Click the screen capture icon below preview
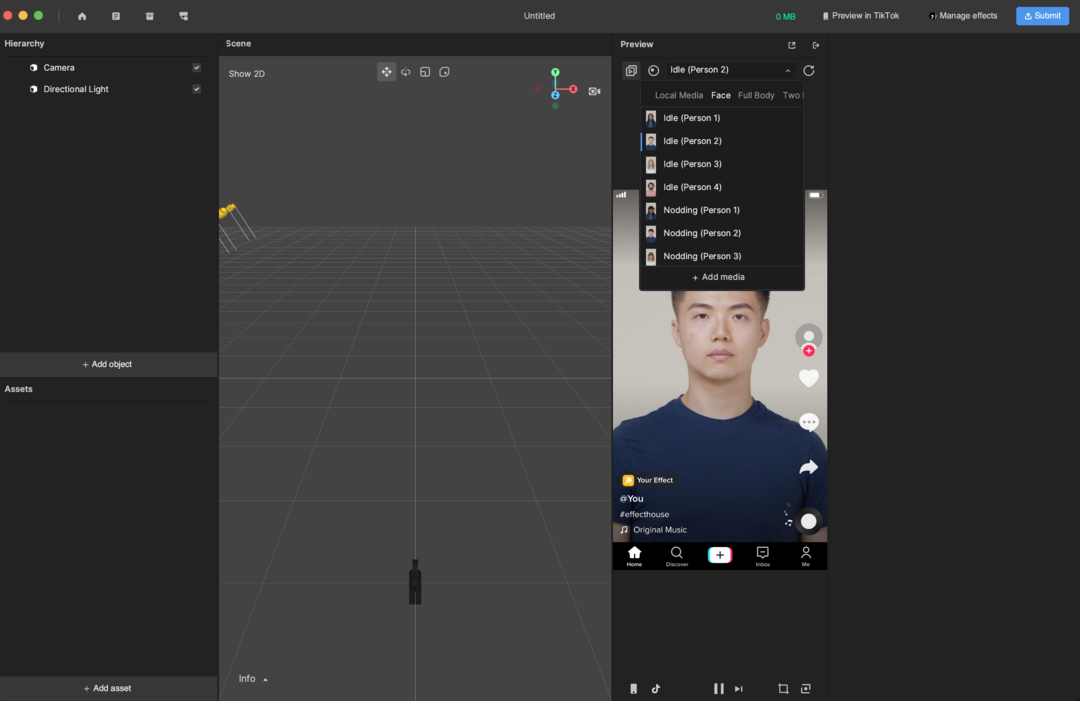Screen dimensions: 1080x701 [806, 689]
